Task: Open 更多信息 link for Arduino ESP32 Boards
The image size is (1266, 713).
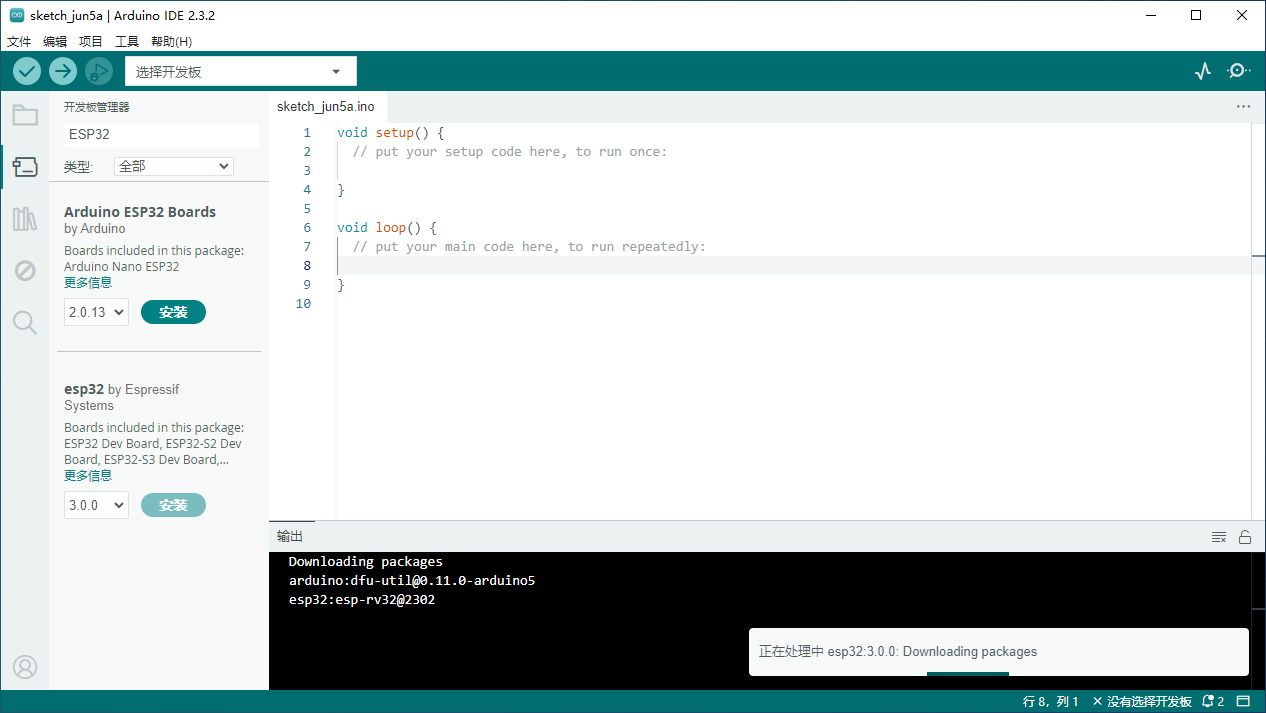Action: pos(88,283)
